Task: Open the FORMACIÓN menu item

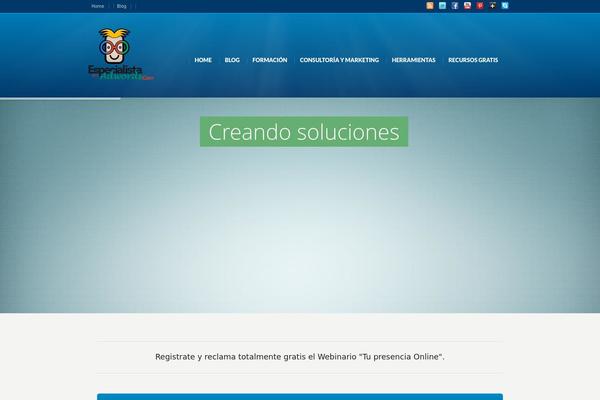Action: point(270,60)
